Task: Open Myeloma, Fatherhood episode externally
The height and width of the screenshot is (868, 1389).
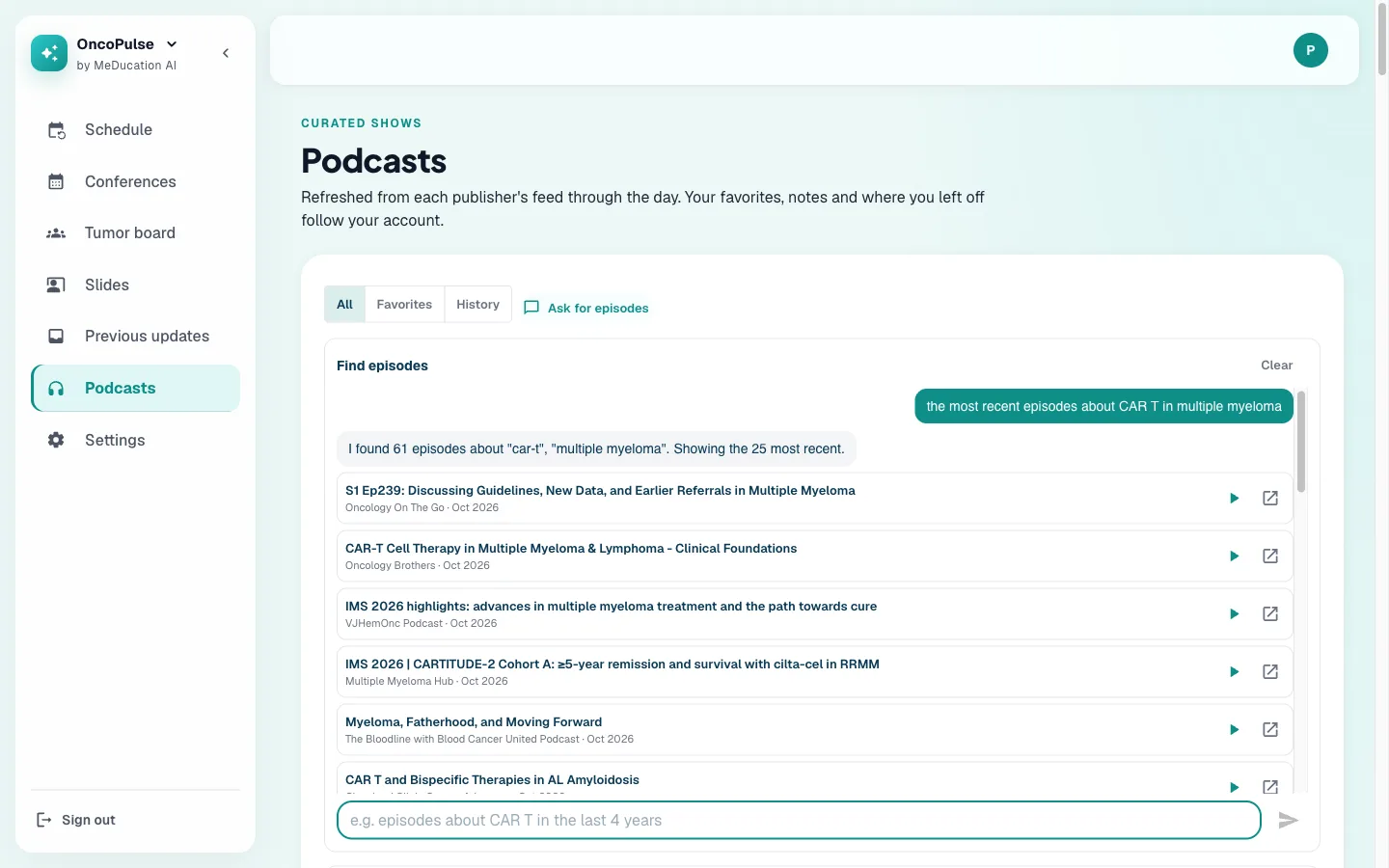Action: [1270, 730]
